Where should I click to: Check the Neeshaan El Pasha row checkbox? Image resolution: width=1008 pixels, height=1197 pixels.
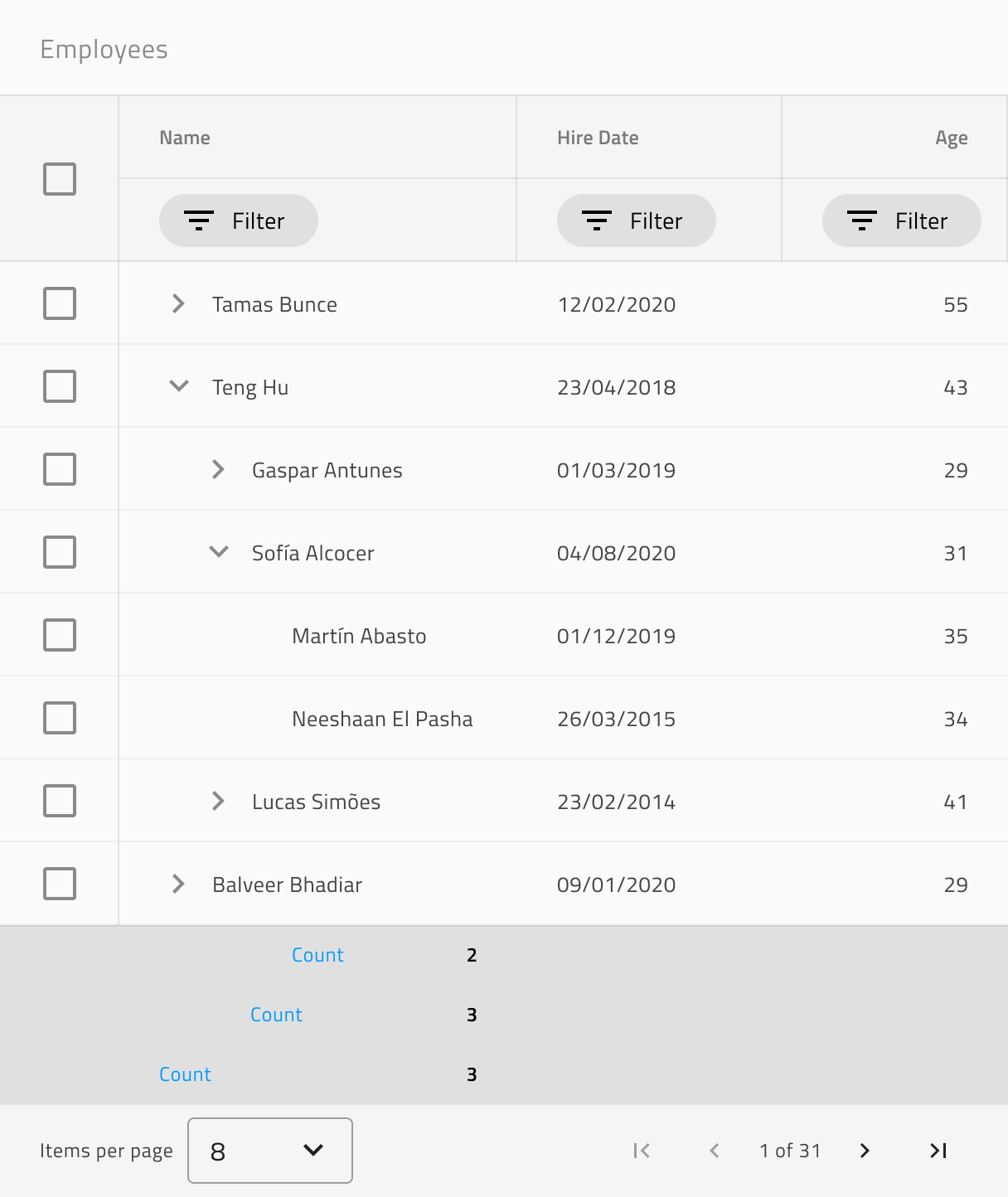(60, 718)
